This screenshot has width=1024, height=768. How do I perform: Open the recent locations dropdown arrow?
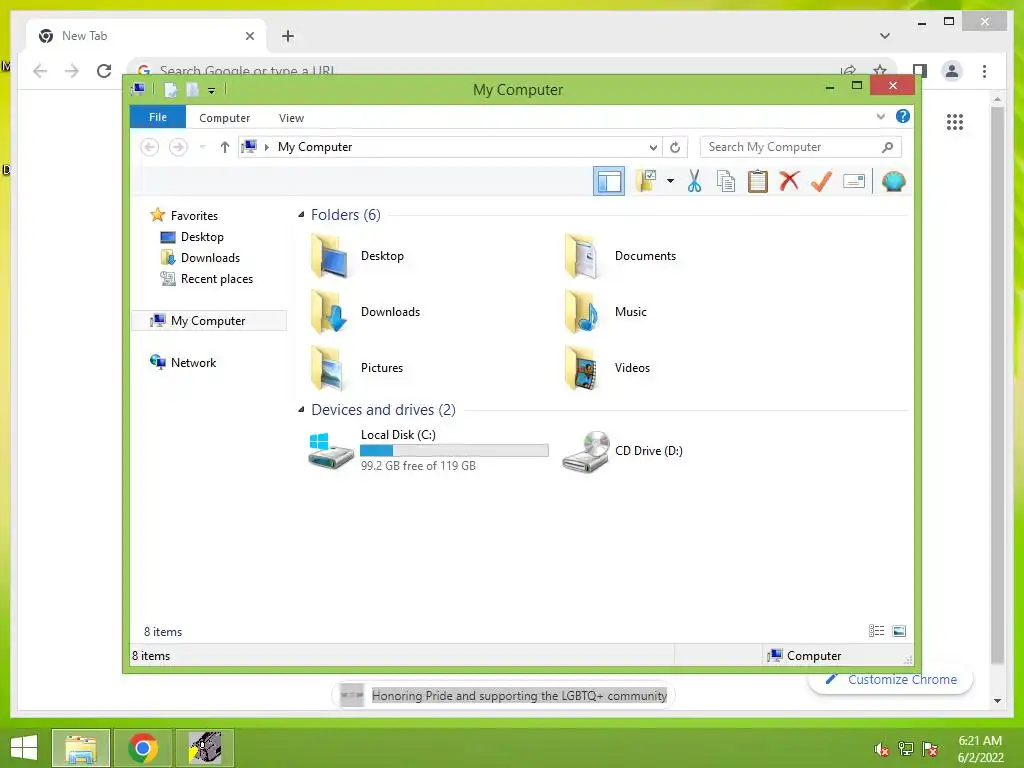click(x=202, y=147)
